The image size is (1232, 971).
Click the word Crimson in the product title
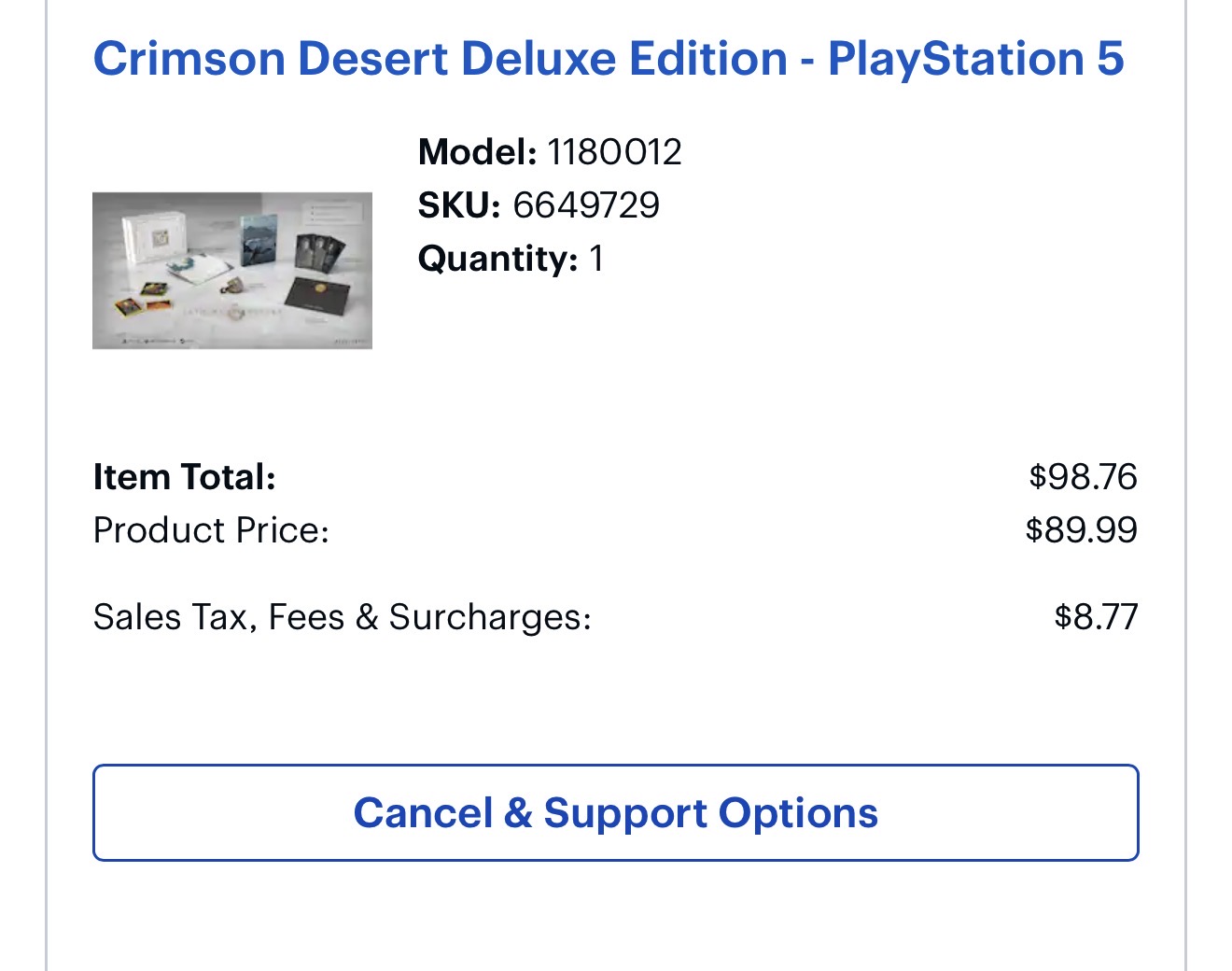(189, 59)
